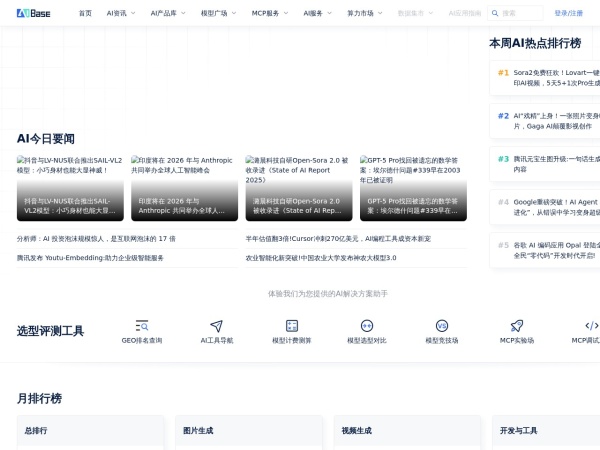Screen dimensions: 600x450
Task: Open the article 腾讯发布 Youtu-Embedding
Action: pyautogui.click(x=90, y=258)
